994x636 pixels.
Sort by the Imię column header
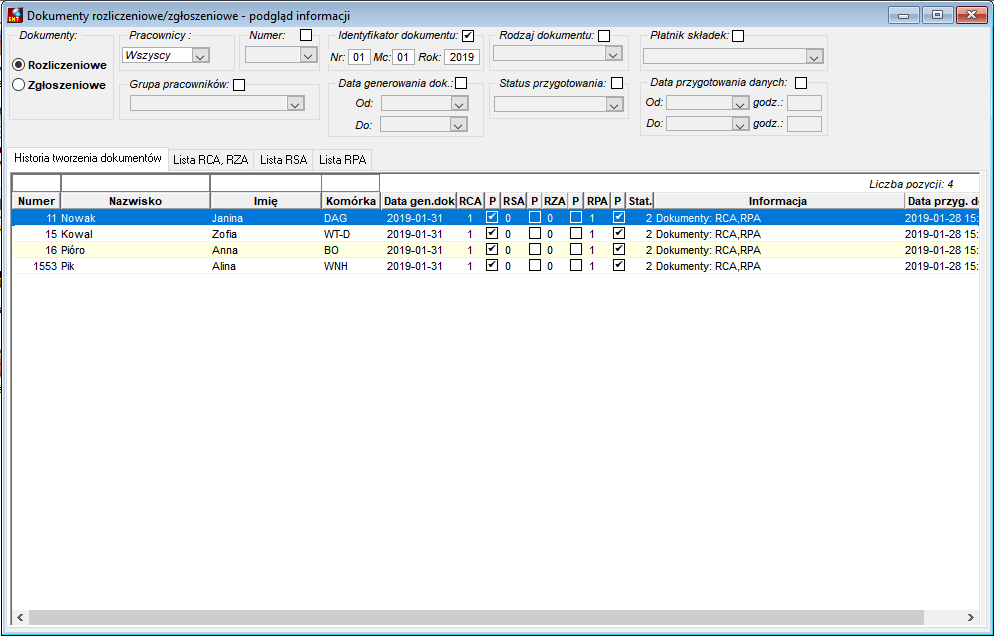266,201
